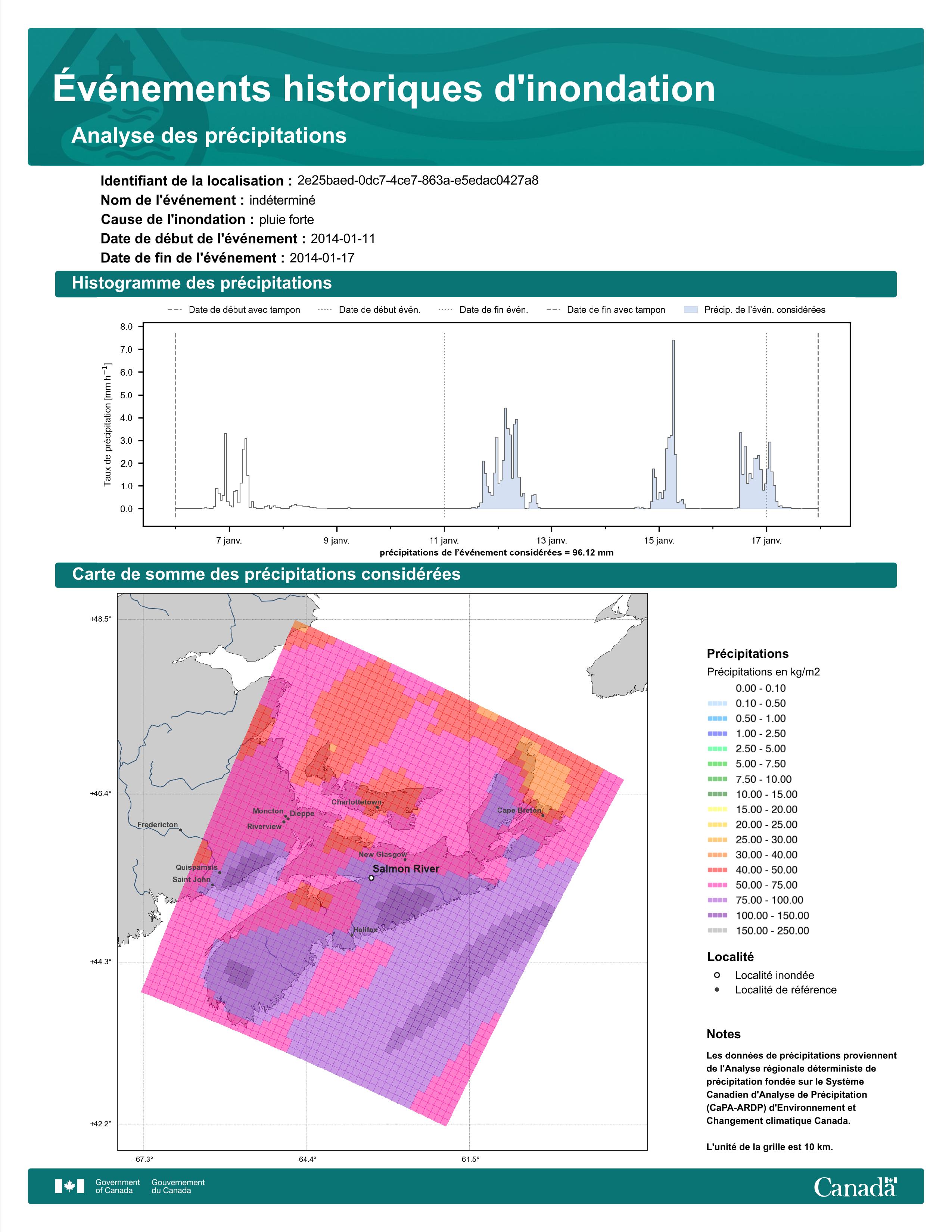The height and width of the screenshot is (1232, 952).
Task: Click the +48.5° latitude label
Action: 100,619
